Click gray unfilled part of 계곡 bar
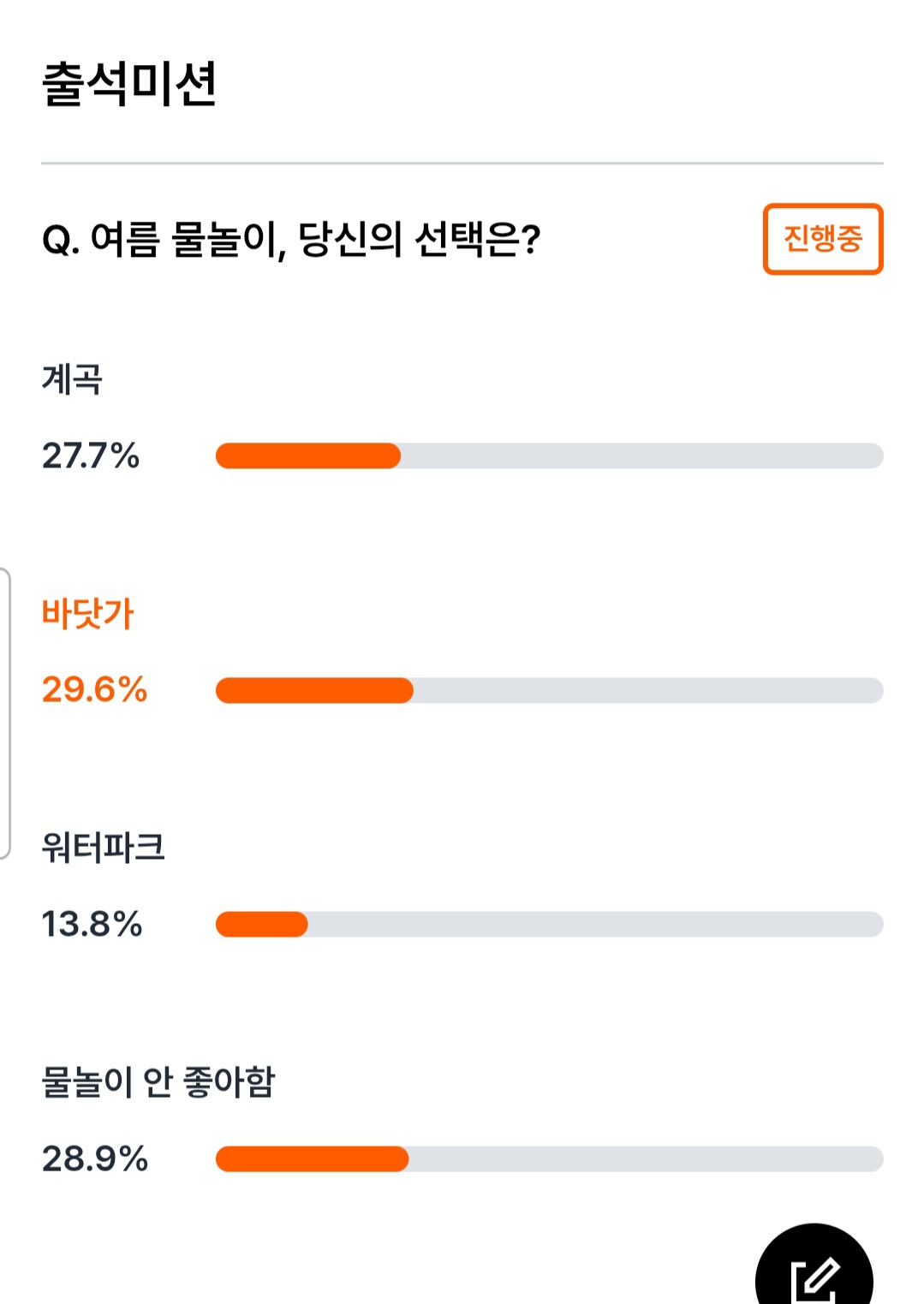Viewport: 924px width, 1304px height. [642, 456]
